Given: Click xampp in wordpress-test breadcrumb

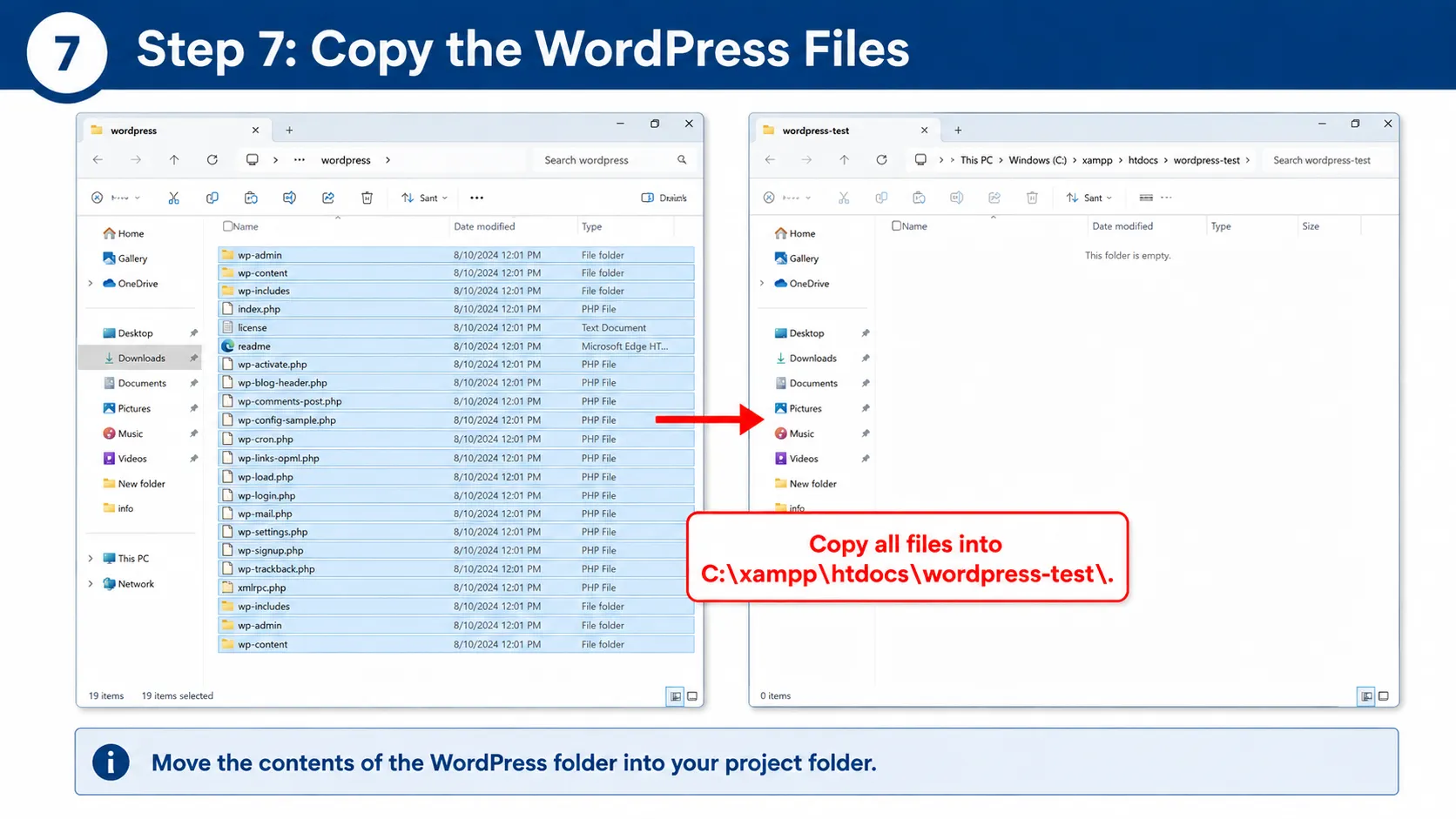Looking at the screenshot, I should coord(1097,160).
